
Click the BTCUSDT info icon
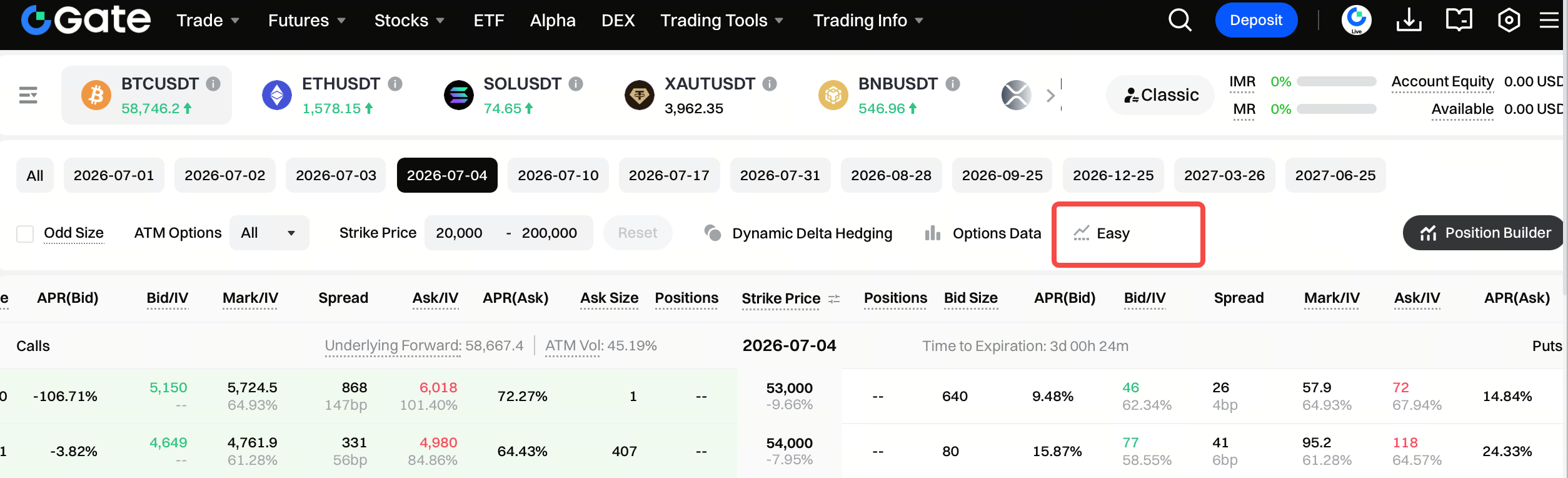click(213, 84)
